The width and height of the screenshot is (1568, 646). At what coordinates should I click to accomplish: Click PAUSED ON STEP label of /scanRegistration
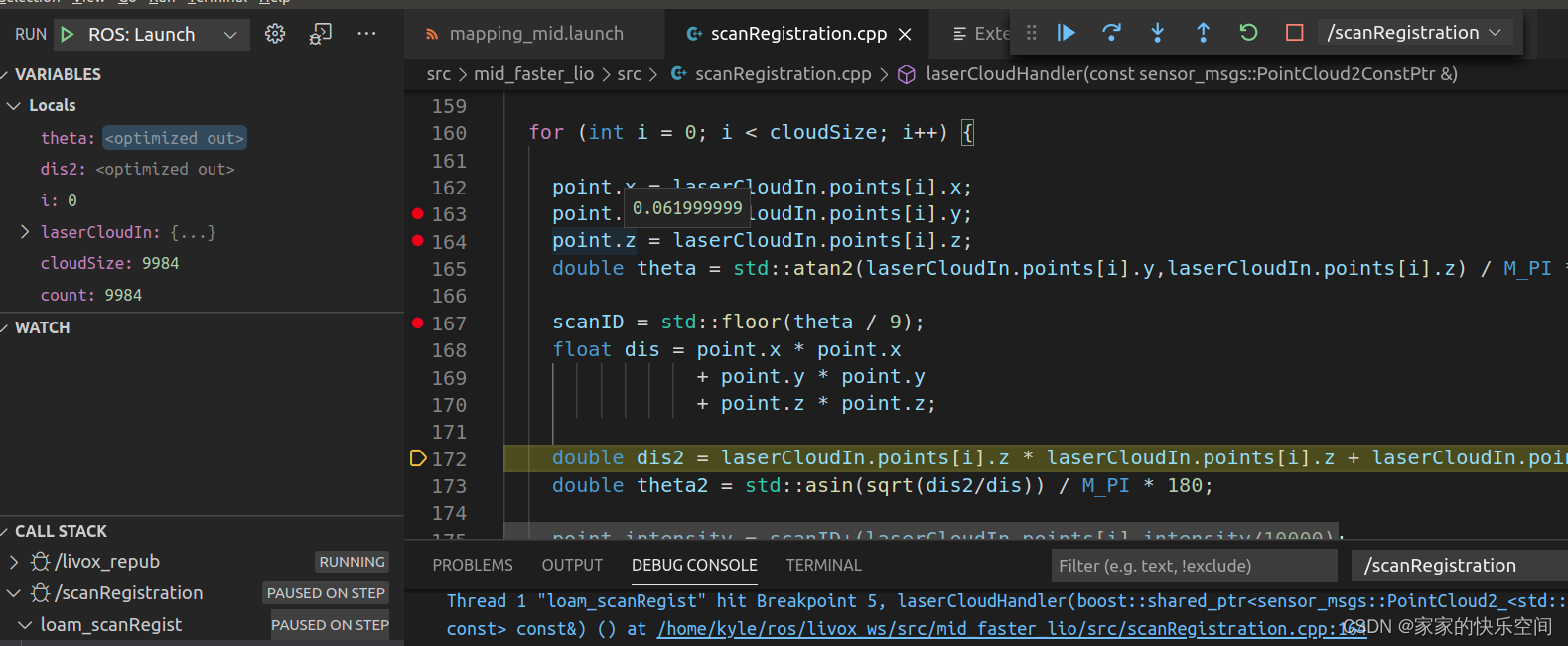[326, 593]
